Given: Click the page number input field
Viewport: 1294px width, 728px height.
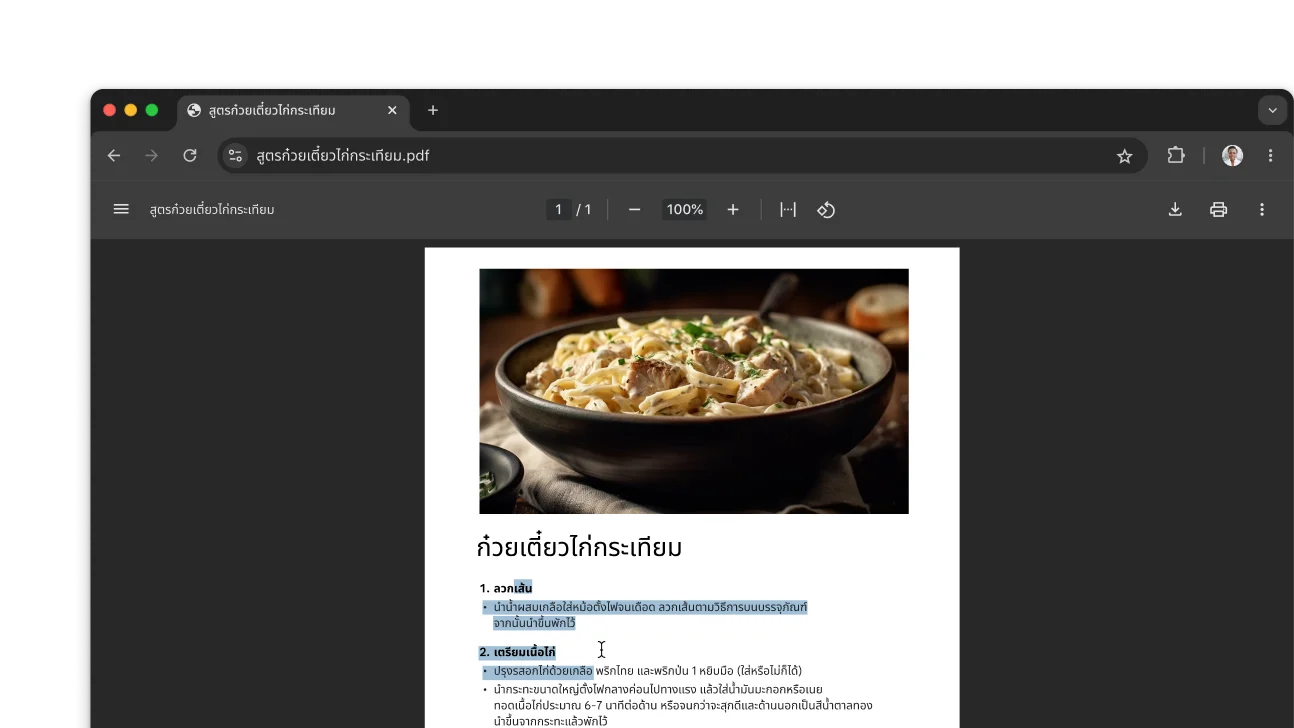Looking at the screenshot, I should click(559, 209).
